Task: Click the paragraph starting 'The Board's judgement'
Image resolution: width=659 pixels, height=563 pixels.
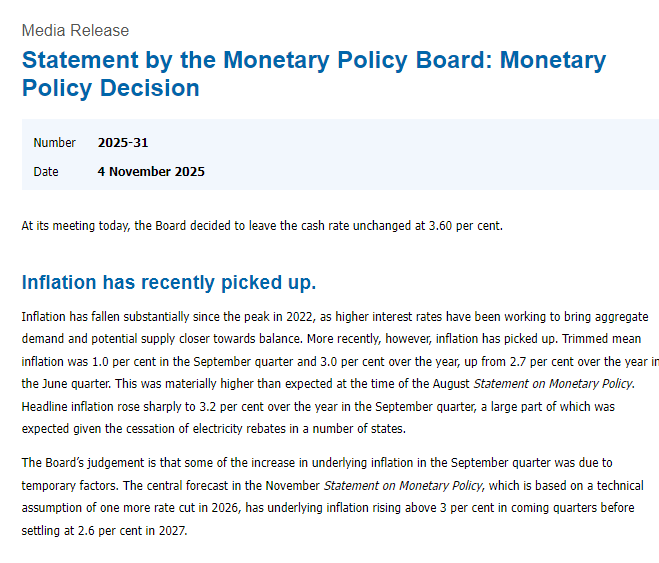Action: 330,497
